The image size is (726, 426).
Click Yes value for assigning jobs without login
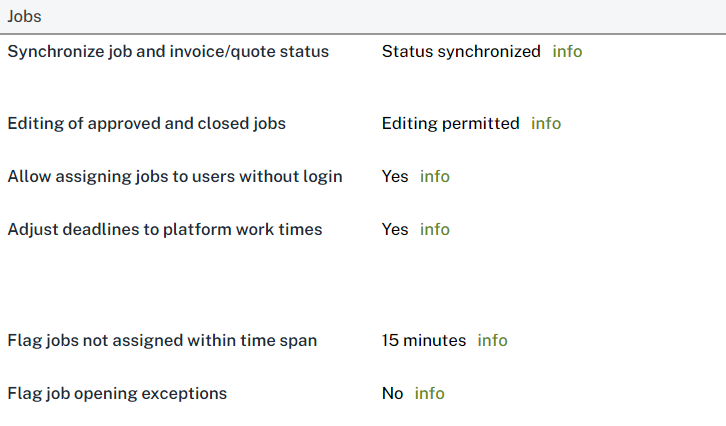395,176
